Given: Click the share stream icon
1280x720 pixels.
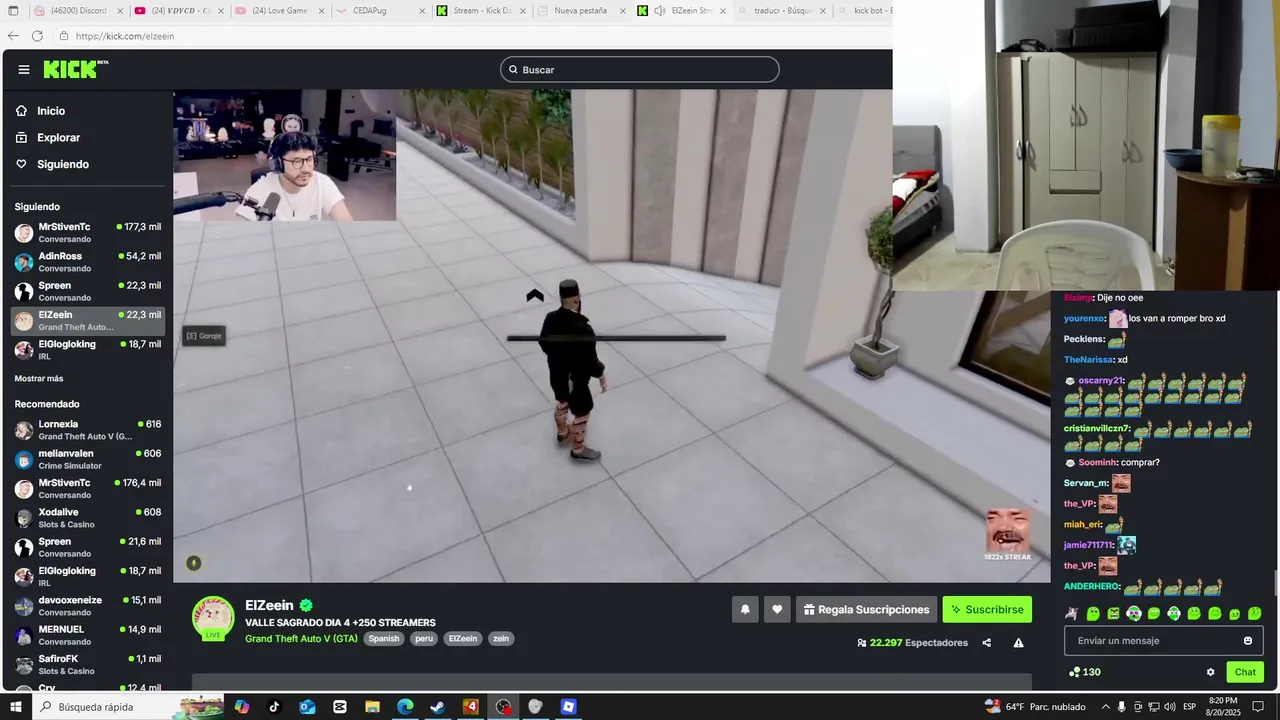Looking at the screenshot, I should 986,643.
